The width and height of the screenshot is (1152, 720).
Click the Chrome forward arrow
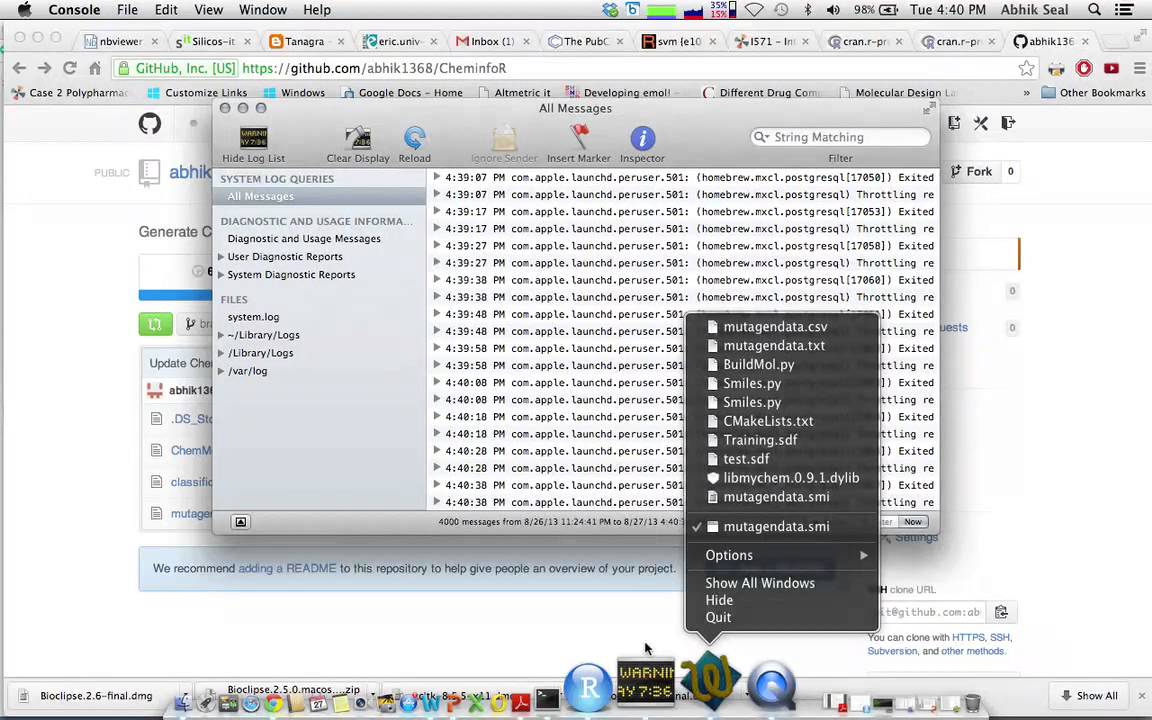[45, 68]
